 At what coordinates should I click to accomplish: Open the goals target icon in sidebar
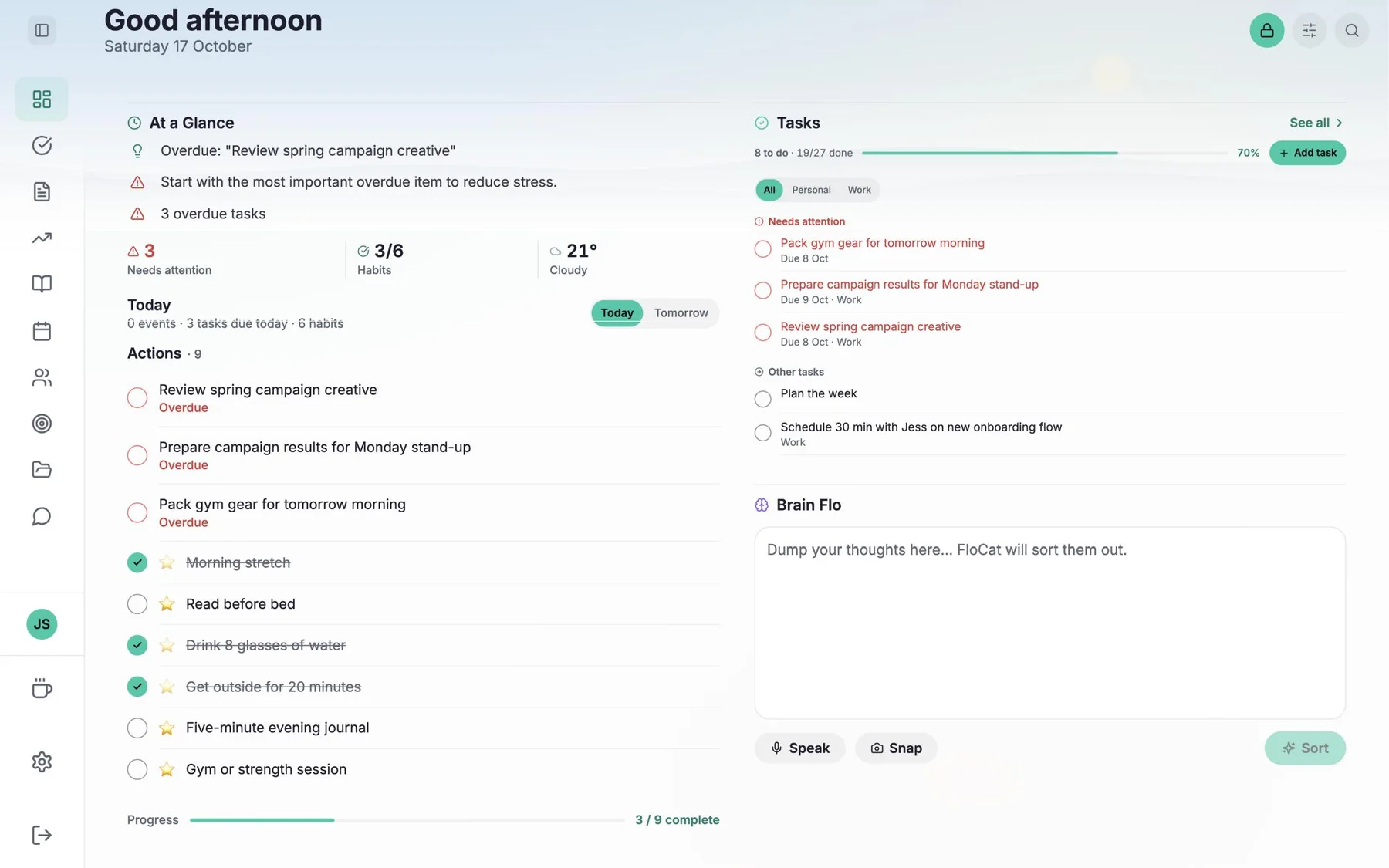(42, 424)
